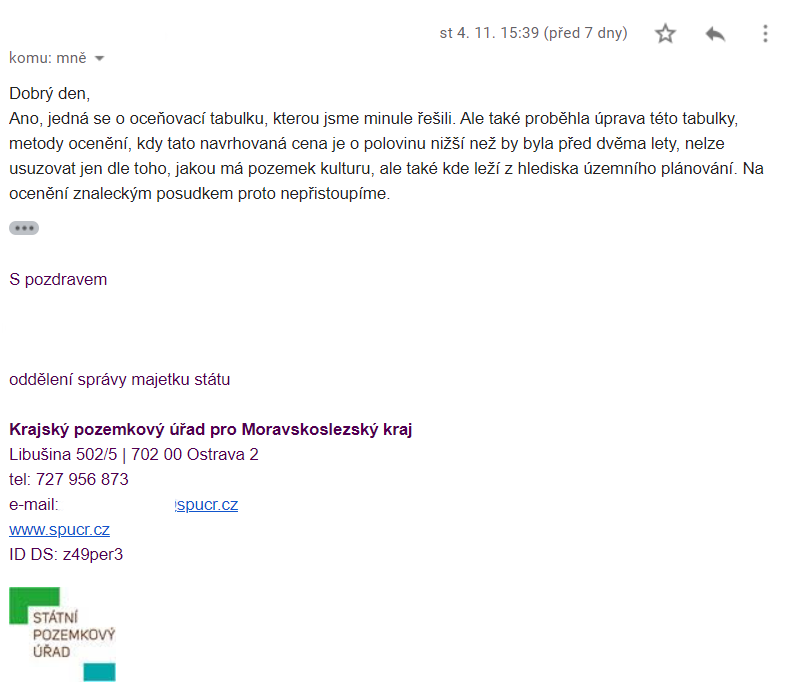Image resolution: width=786 pixels, height=694 pixels.
Task: Click the data box ID z49per3
Action: pyautogui.click(x=66, y=554)
